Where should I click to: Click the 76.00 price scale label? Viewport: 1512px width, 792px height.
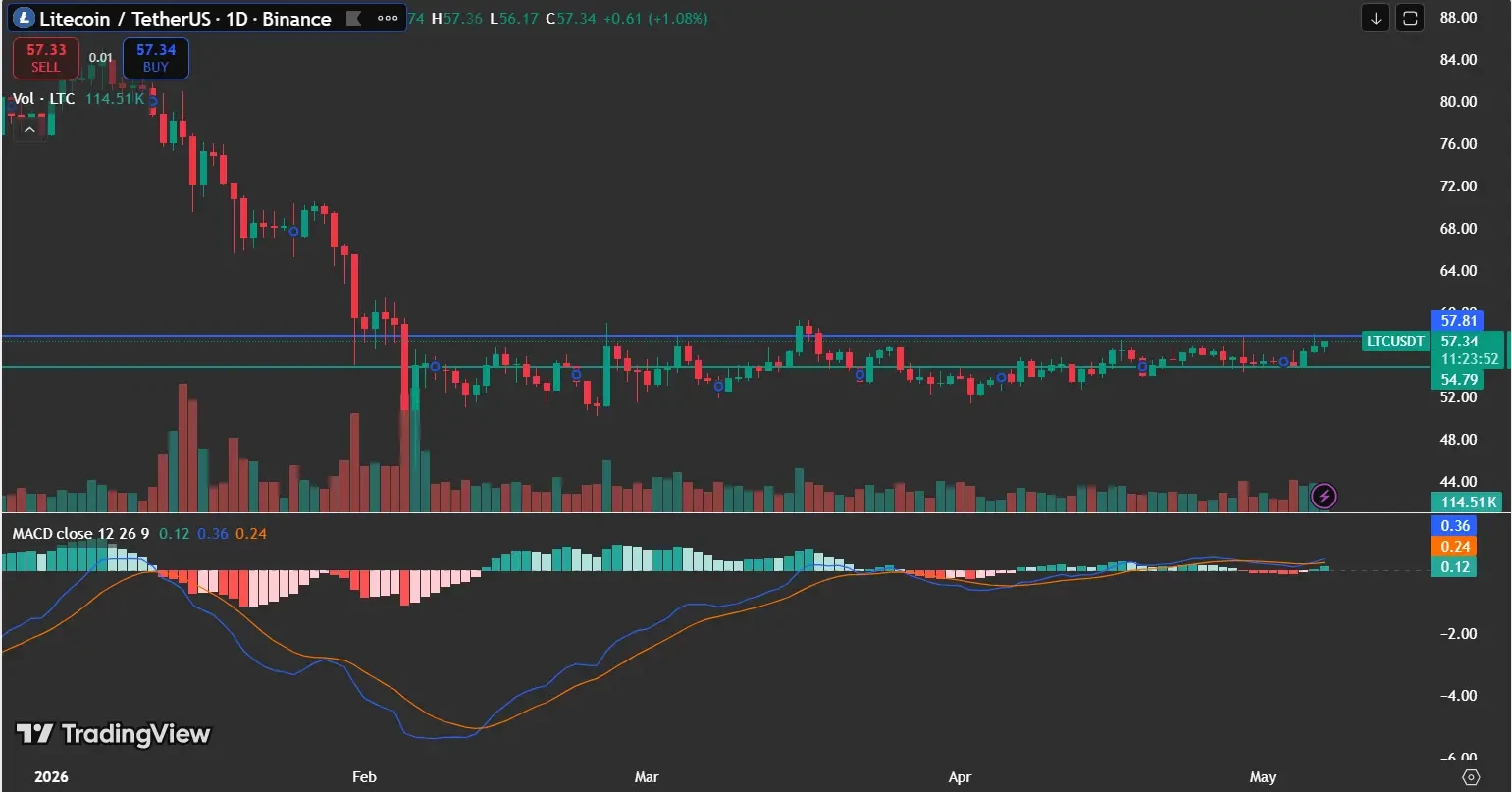(x=1458, y=144)
